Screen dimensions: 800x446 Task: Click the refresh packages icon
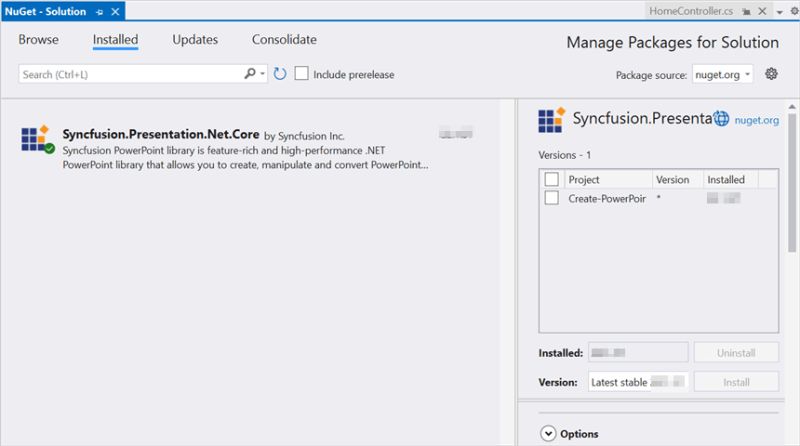coord(280,74)
